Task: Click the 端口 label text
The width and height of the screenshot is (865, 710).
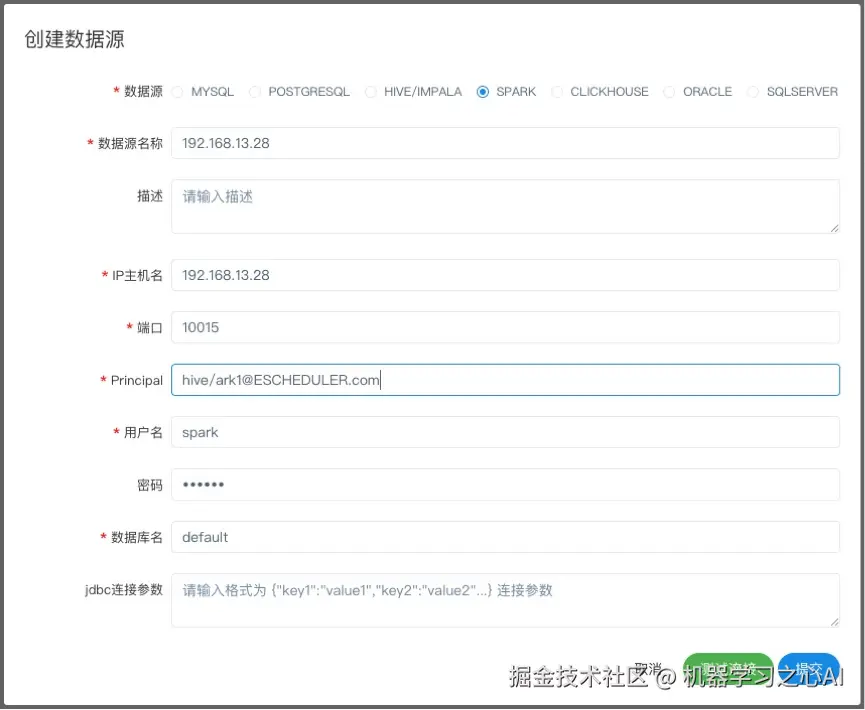Action: [150, 328]
